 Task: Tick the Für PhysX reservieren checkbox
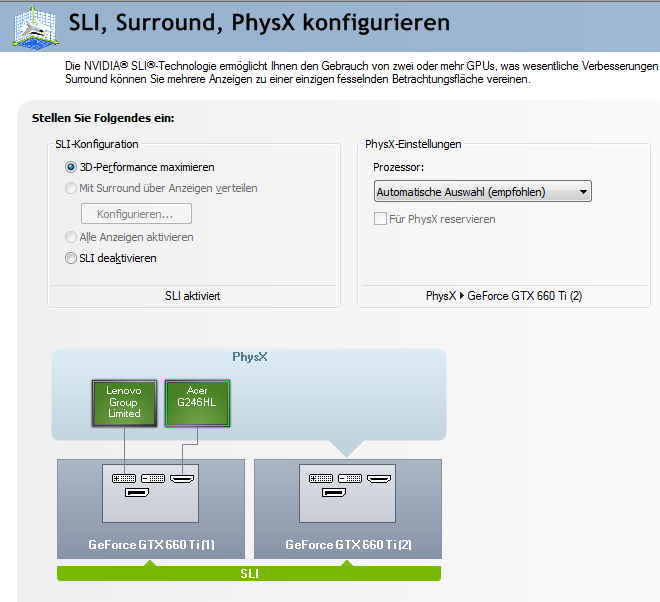tap(380, 218)
